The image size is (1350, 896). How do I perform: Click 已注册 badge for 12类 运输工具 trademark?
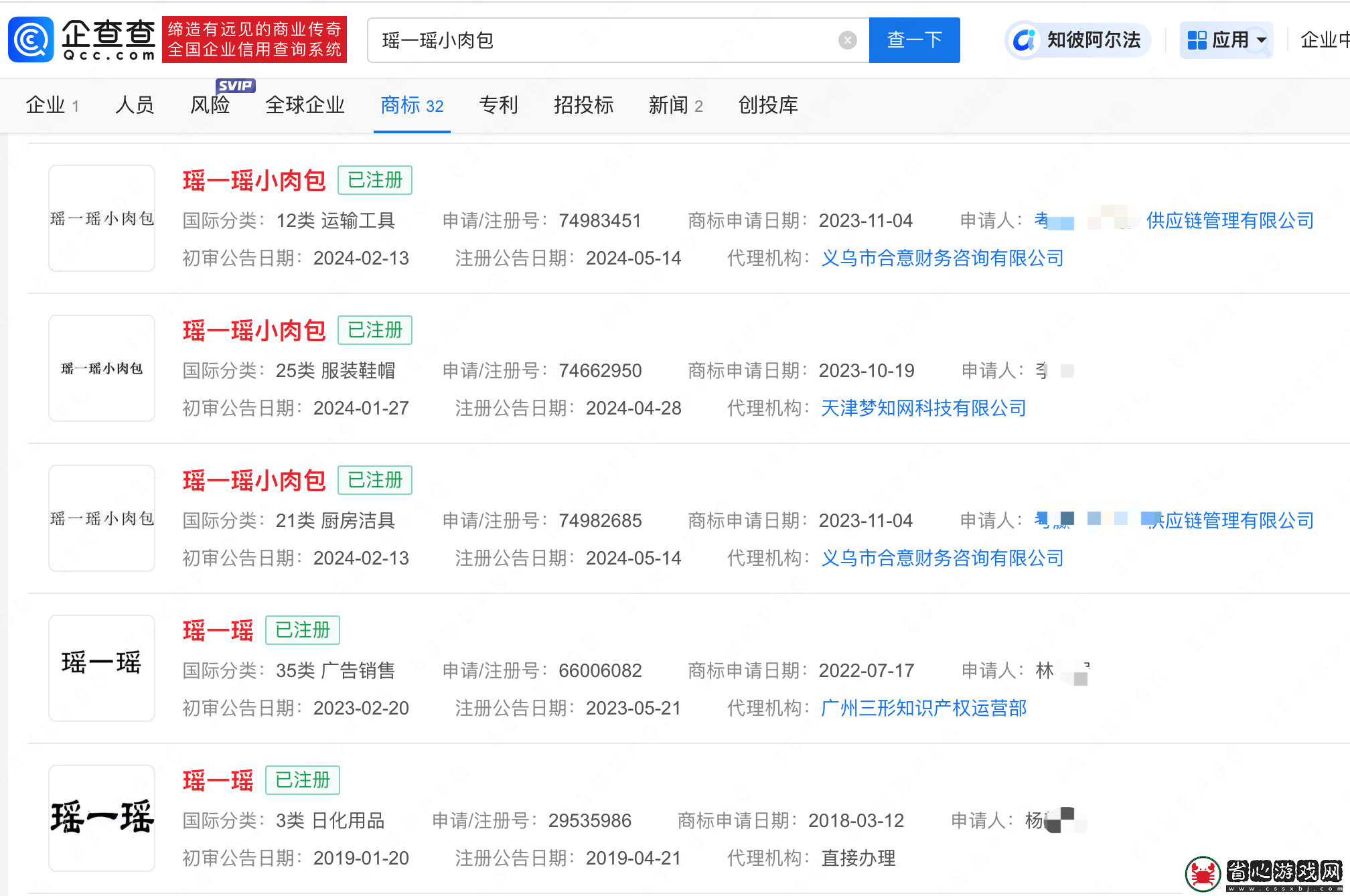pos(375,180)
